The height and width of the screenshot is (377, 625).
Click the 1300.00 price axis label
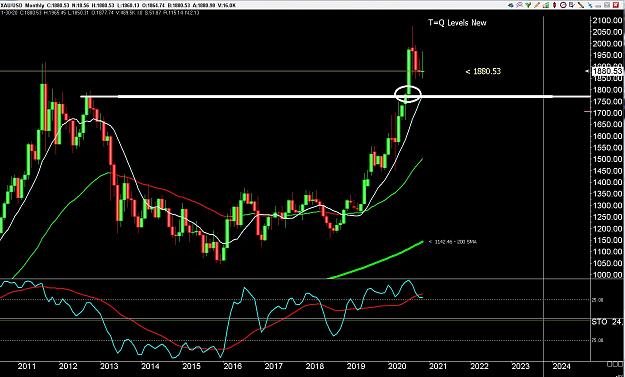click(x=607, y=205)
